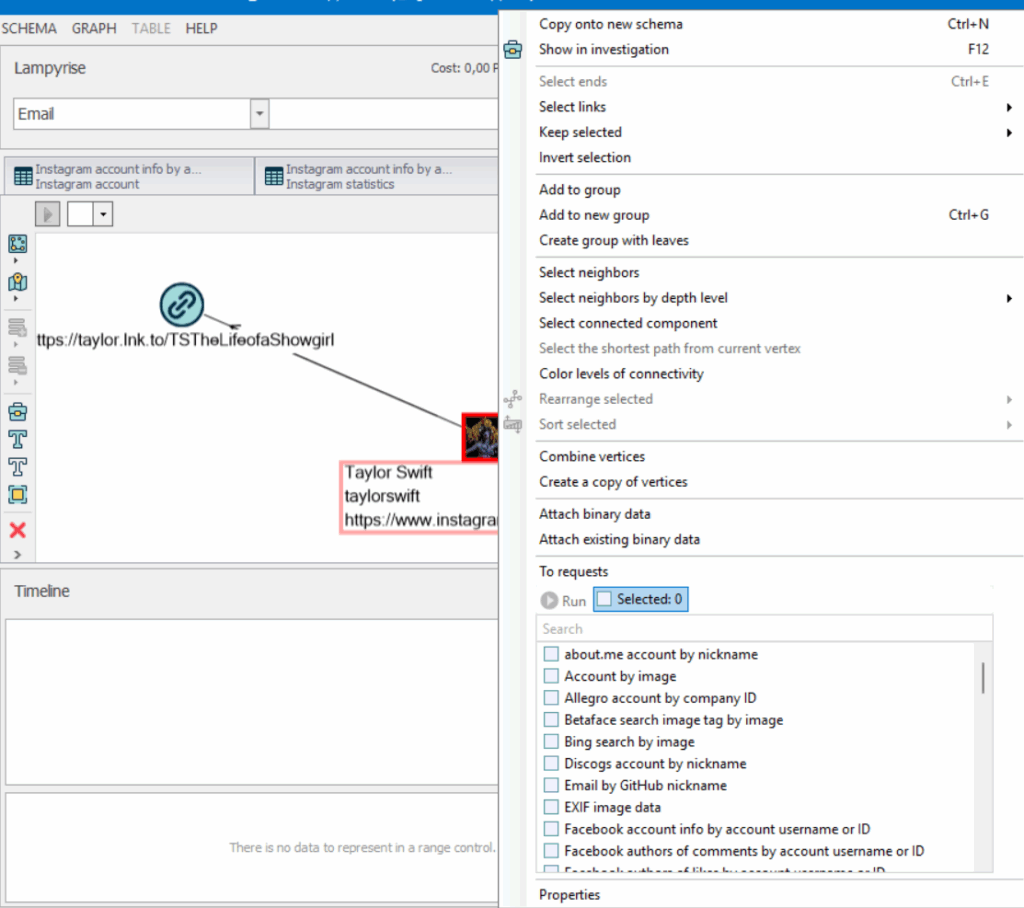The image size is (1024, 908).
Task: Expand the Keep selected submenu
Action: click(x=1009, y=133)
